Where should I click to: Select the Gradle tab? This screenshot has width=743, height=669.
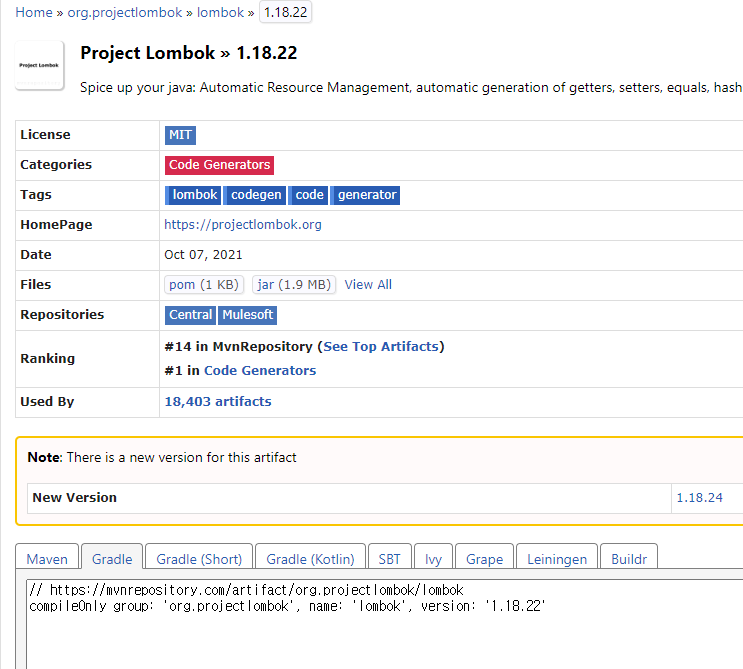(x=112, y=559)
